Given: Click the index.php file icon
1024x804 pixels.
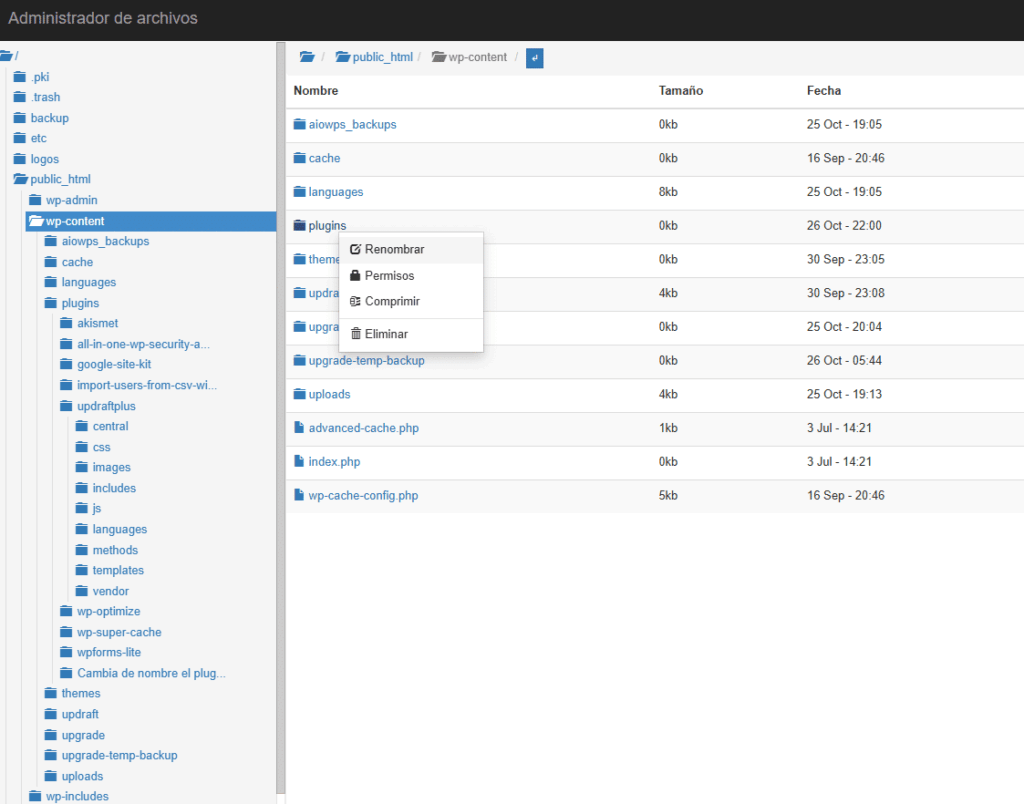Looking at the screenshot, I should coord(299,462).
